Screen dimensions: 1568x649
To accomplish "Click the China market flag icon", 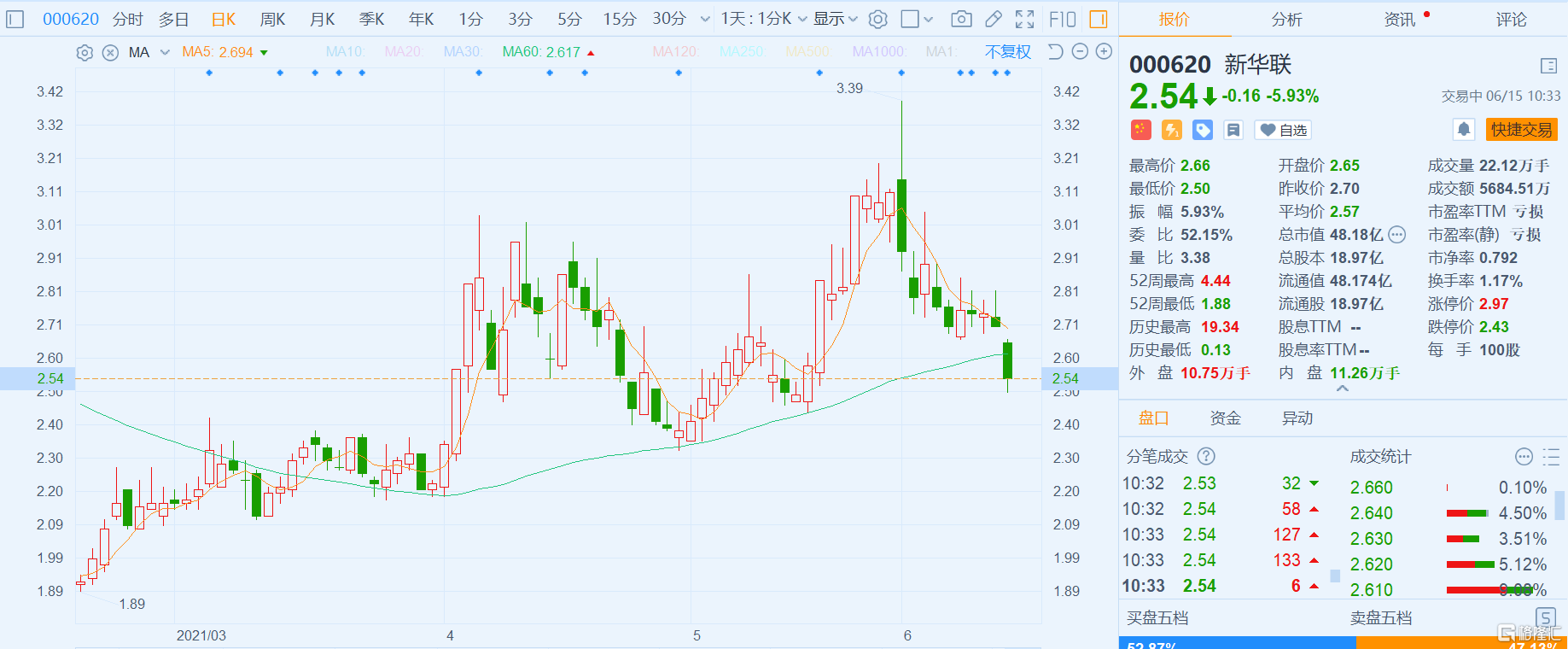I will 1141,130.
